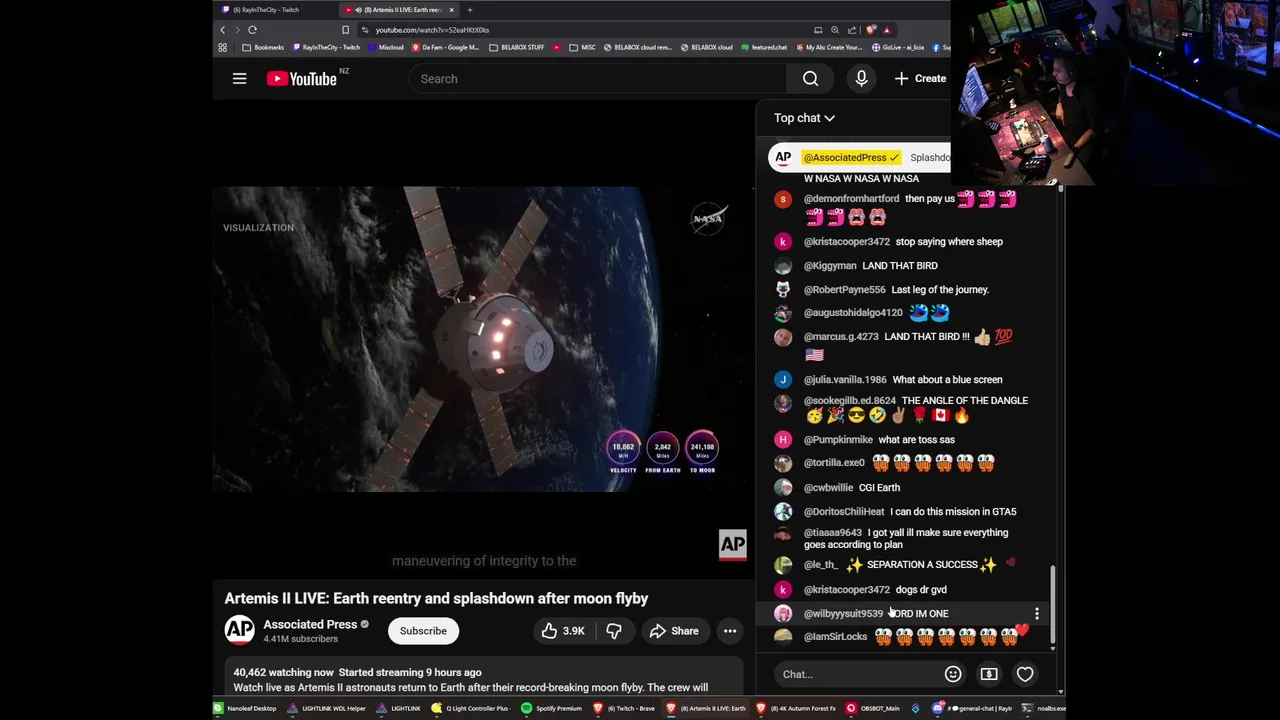
Task: Click the YouTube search magnifier button
Action: point(810,79)
